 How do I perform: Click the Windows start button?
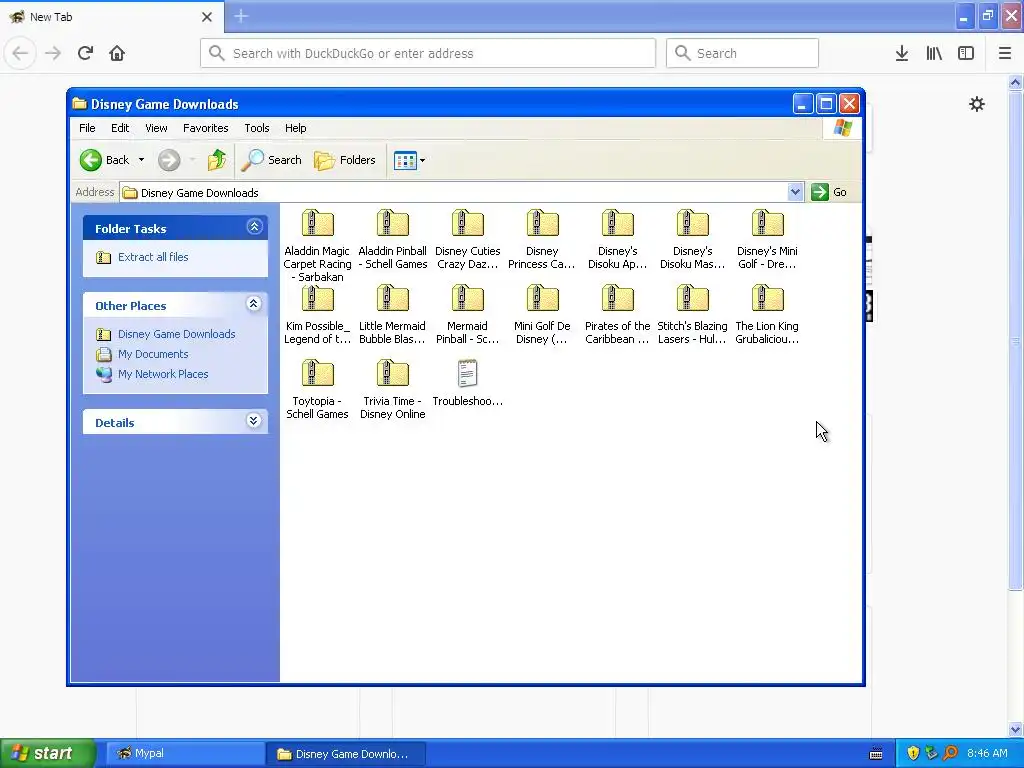coord(48,753)
